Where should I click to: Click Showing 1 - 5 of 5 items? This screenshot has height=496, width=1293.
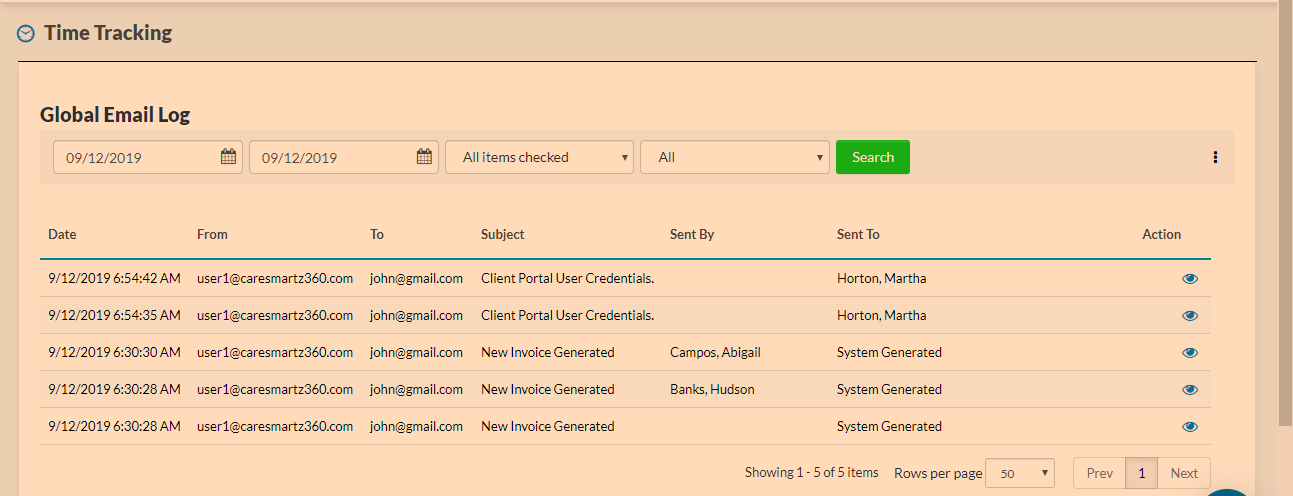[x=812, y=472]
